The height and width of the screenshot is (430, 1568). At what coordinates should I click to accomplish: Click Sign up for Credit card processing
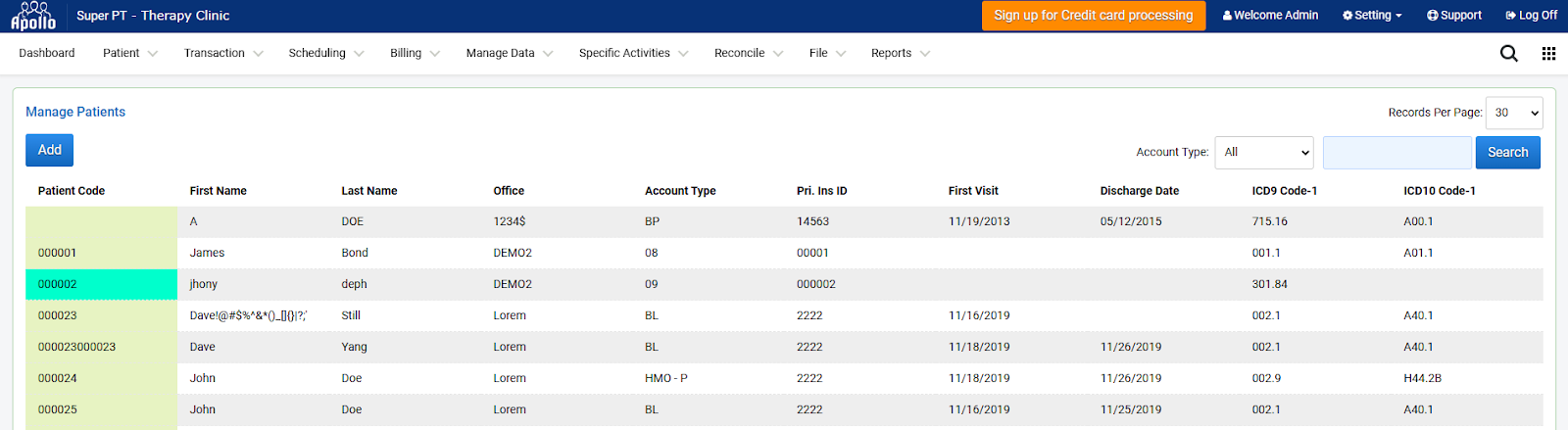click(x=1094, y=16)
